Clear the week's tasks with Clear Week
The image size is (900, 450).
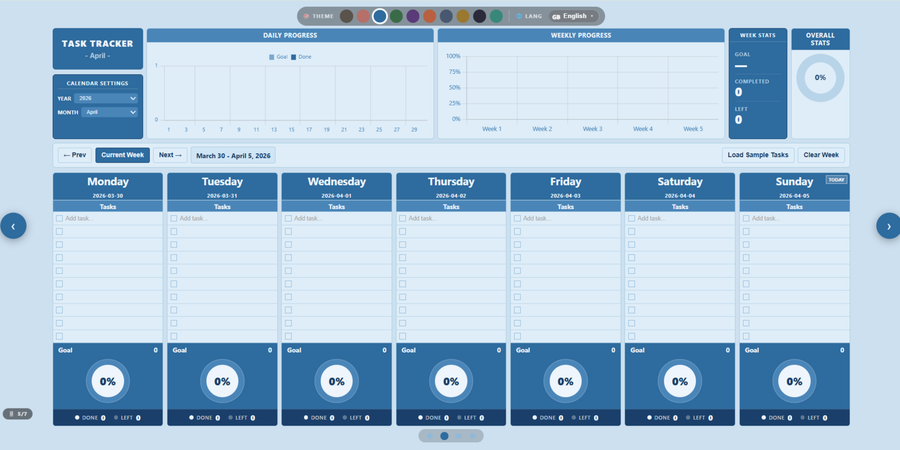pyautogui.click(x=820, y=155)
